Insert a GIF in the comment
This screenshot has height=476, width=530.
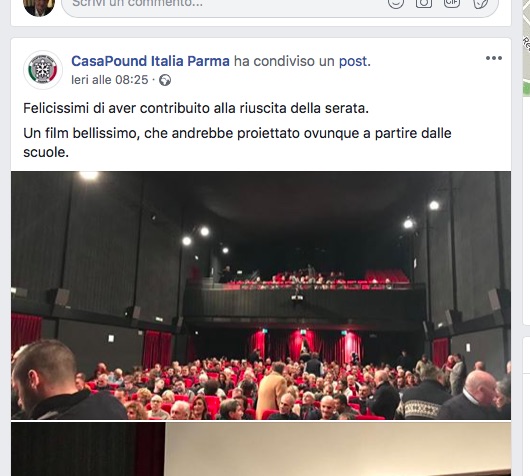[452, 3]
